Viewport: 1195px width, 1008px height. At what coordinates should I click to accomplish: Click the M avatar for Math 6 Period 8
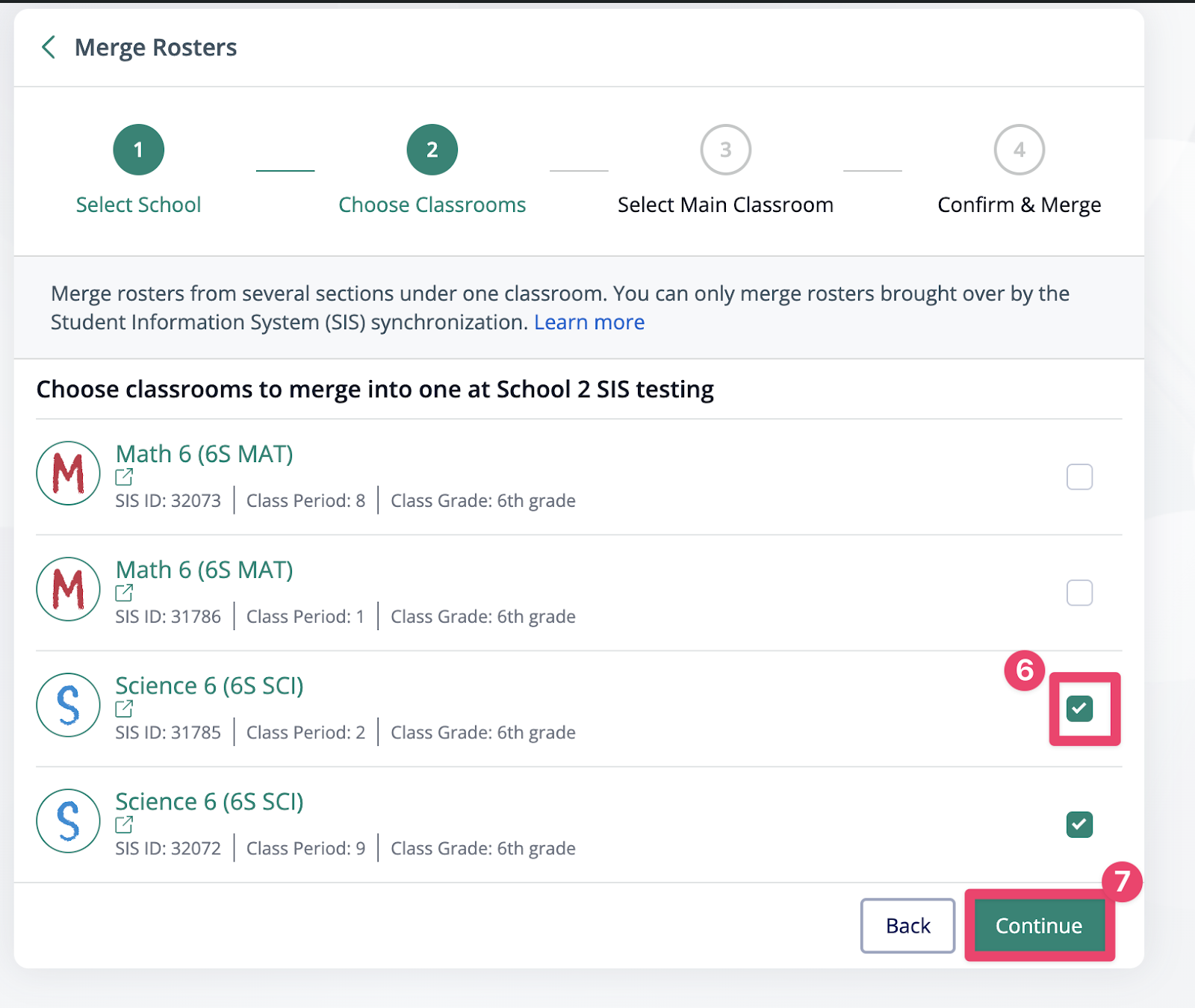[68, 473]
